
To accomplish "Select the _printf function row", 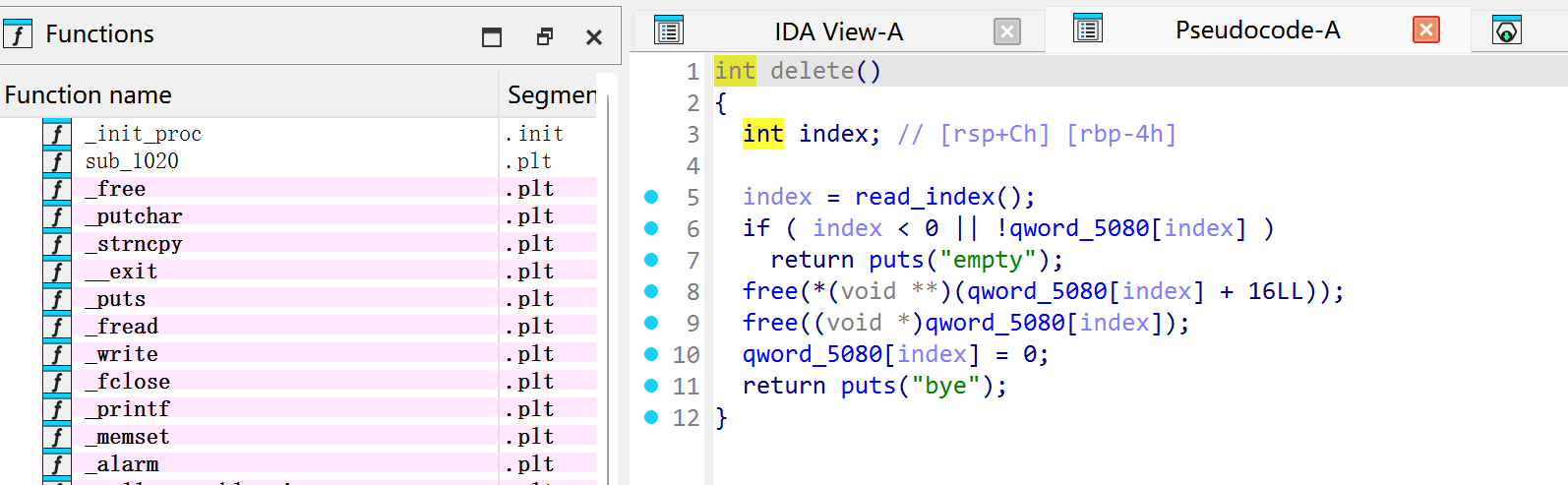I will tap(298, 409).
